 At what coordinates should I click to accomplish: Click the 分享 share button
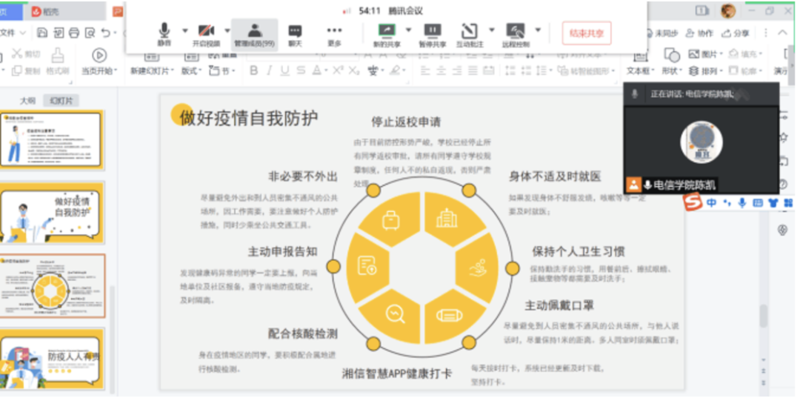click(x=735, y=33)
